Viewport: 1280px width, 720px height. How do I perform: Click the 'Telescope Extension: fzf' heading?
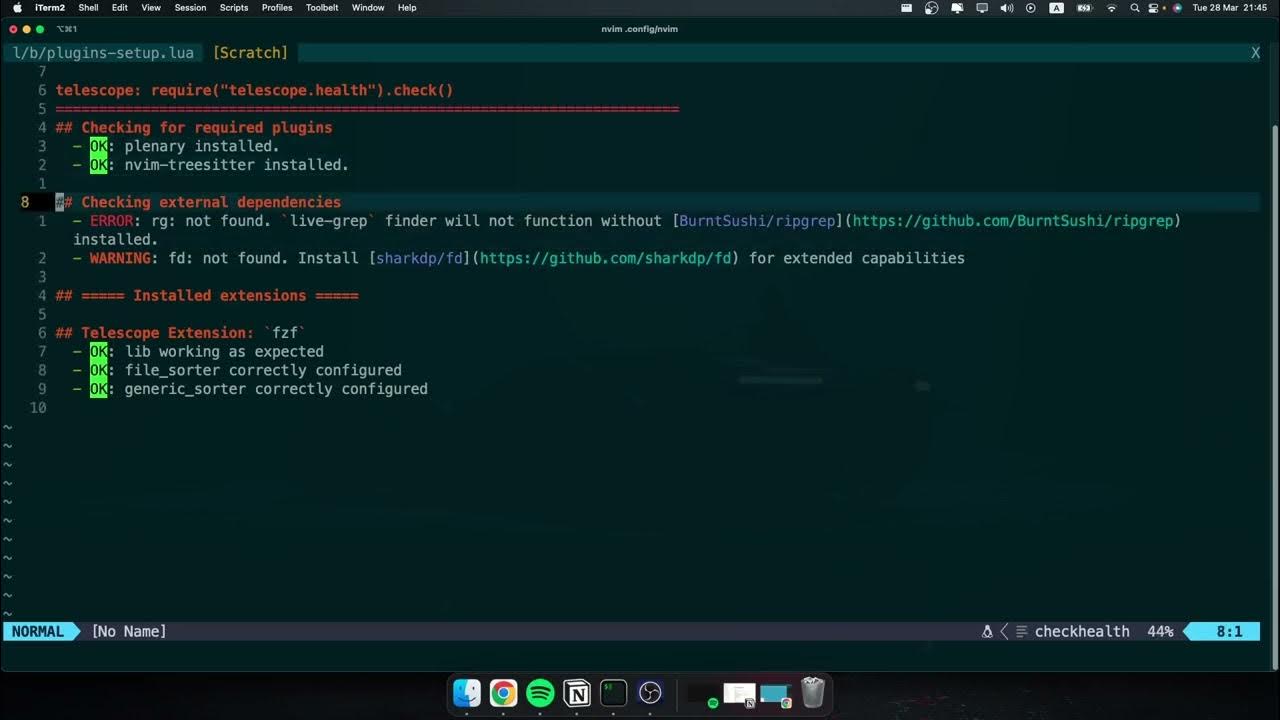[x=181, y=333]
